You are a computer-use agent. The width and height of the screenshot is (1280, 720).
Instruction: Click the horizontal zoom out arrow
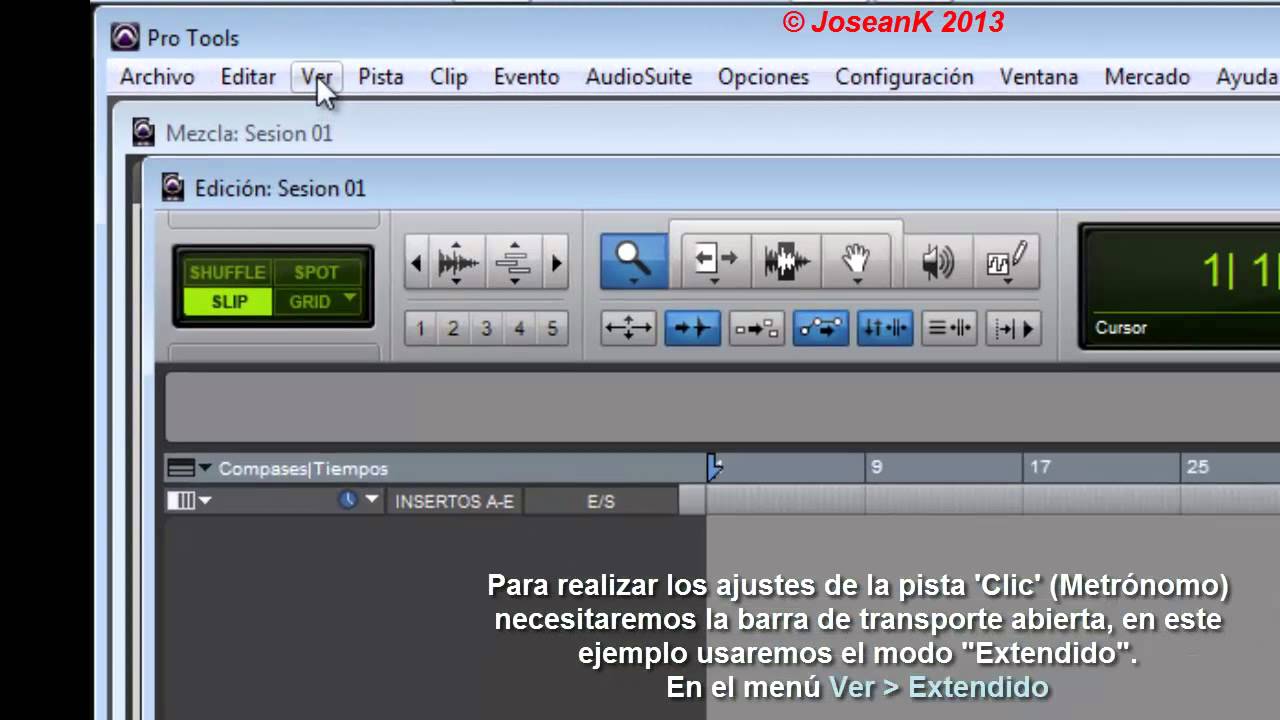coord(417,264)
